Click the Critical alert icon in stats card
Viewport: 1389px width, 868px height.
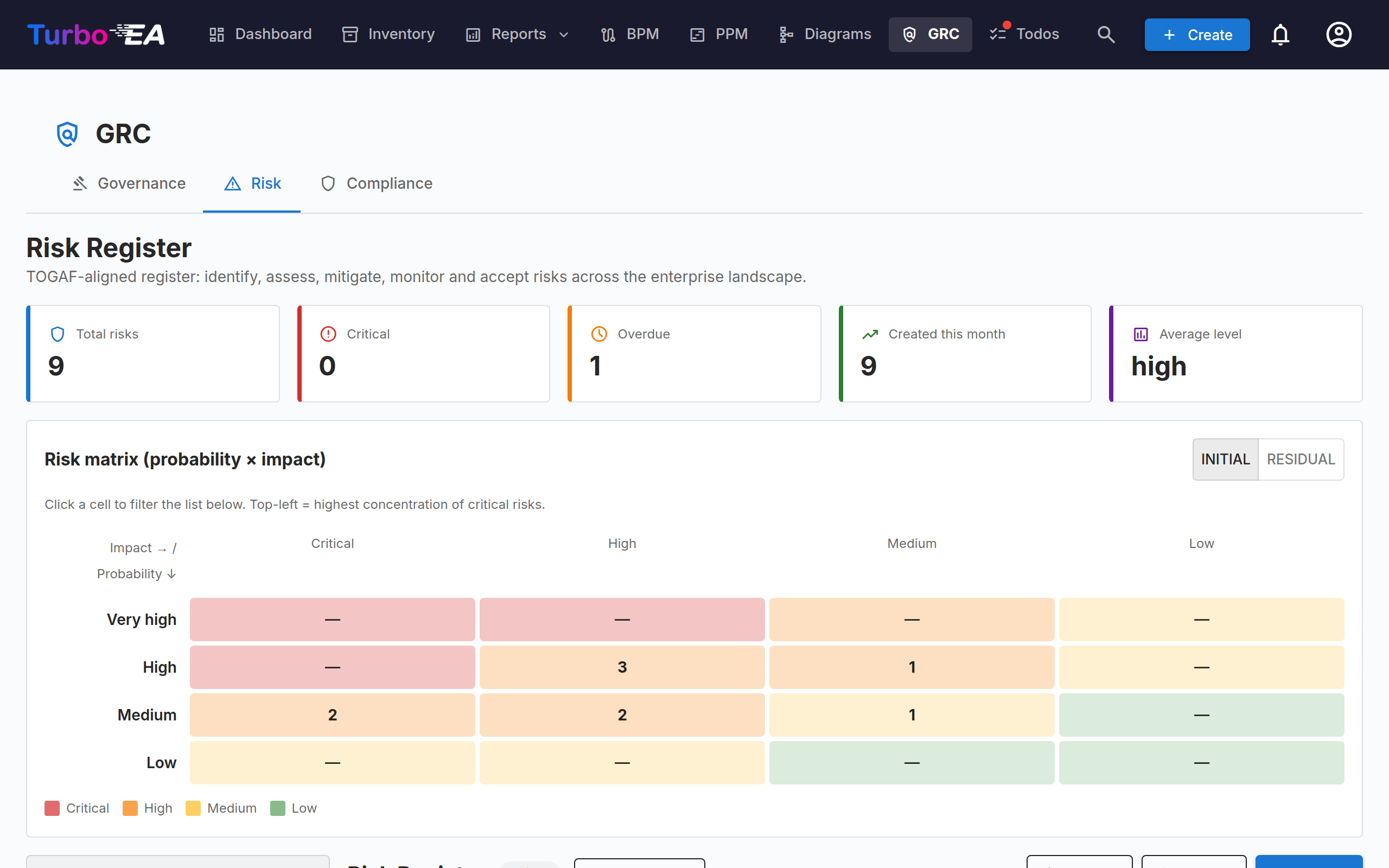(328, 334)
